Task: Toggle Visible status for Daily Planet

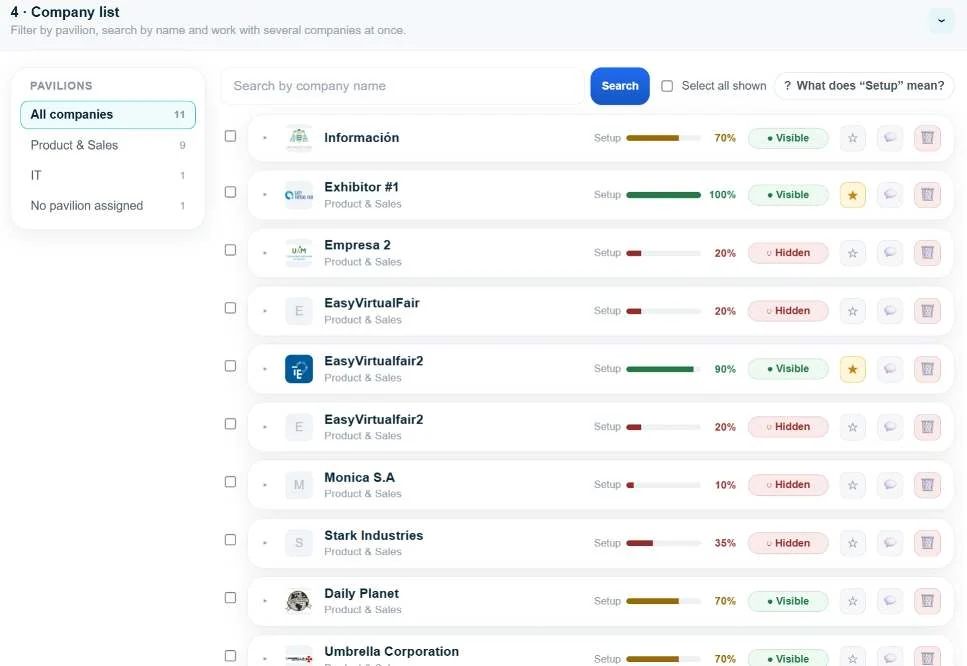Action: 788,601
